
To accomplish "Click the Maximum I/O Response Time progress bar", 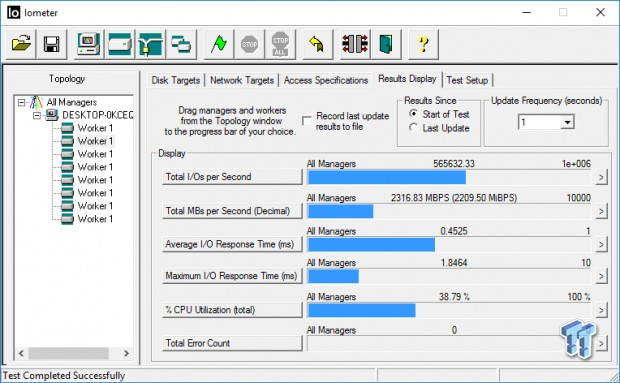I will pyautogui.click(x=449, y=276).
